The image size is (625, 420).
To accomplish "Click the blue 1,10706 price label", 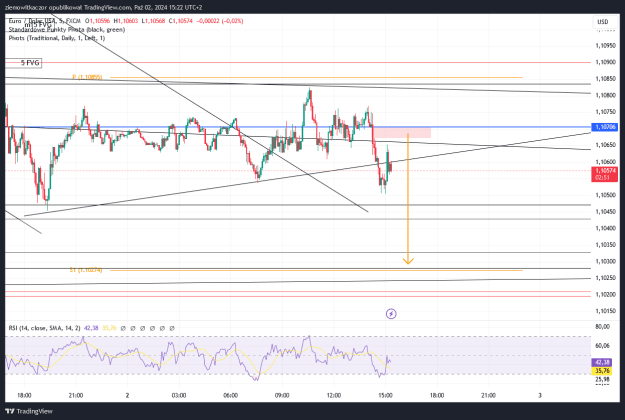I will pyautogui.click(x=604, y=127).
